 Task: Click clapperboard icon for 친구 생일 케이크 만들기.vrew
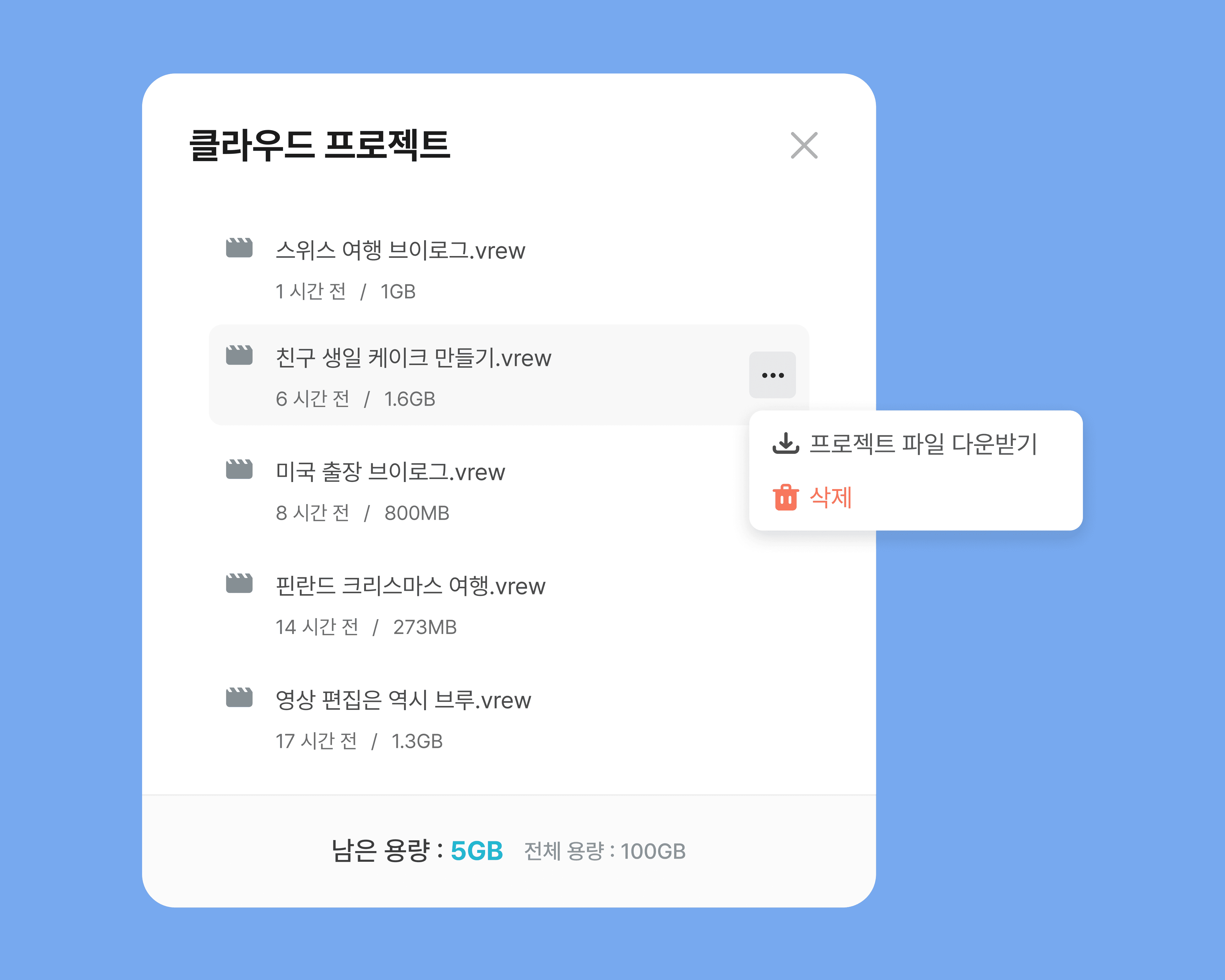pyautogui.click(x=239, y=355)
